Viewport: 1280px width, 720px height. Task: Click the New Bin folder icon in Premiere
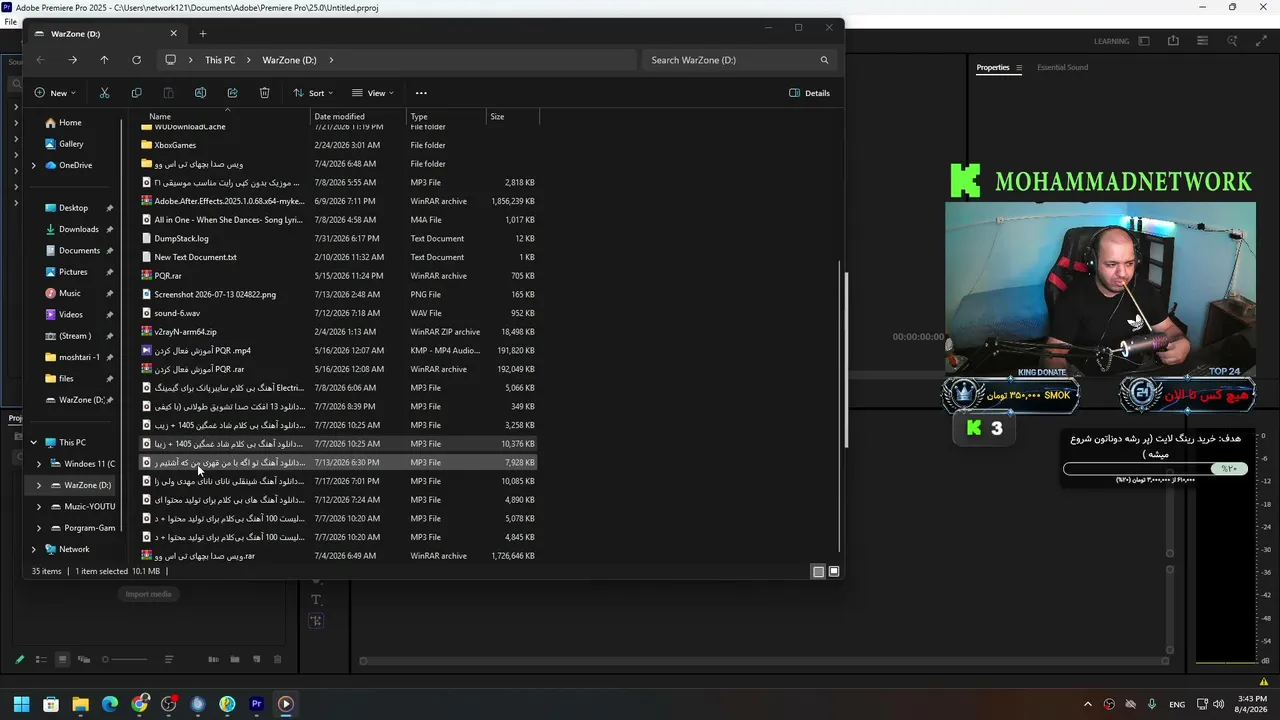point(235,659)
